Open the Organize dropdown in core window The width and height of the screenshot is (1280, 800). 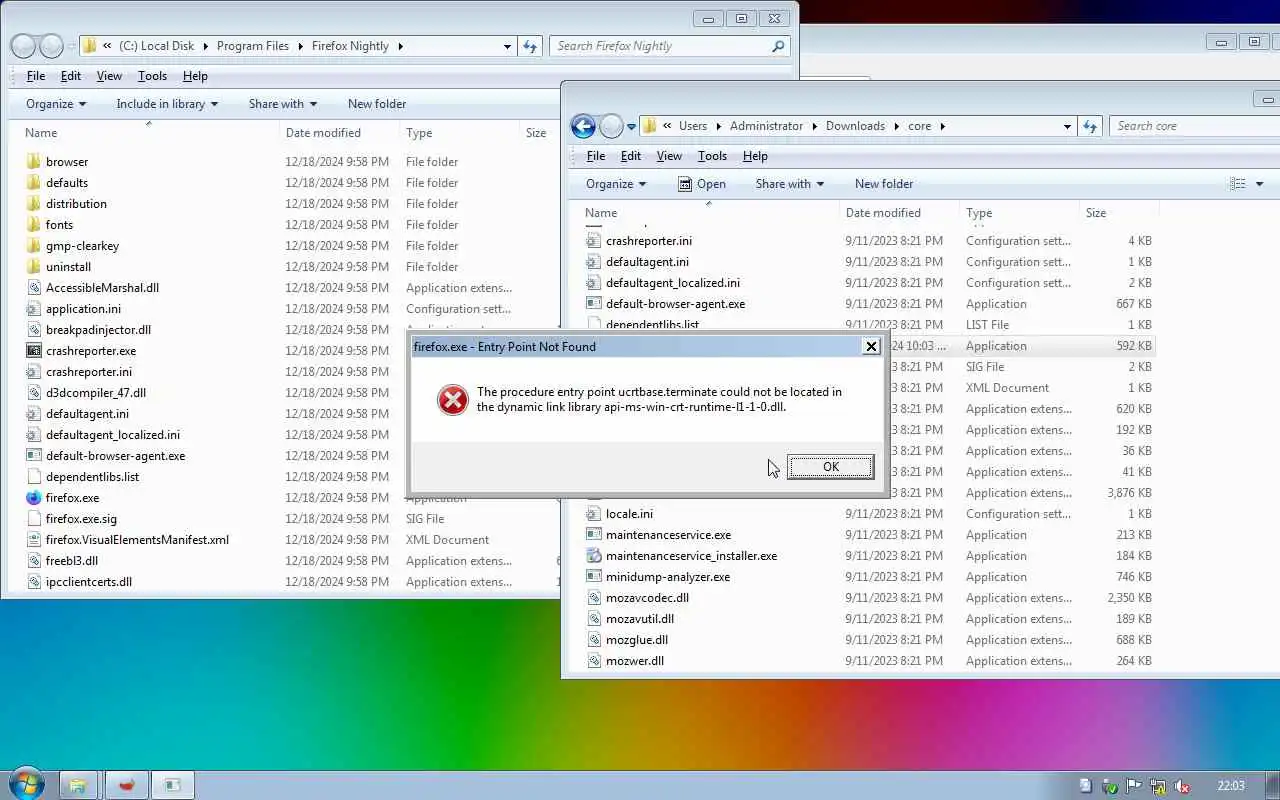click(x=616, y=184)
